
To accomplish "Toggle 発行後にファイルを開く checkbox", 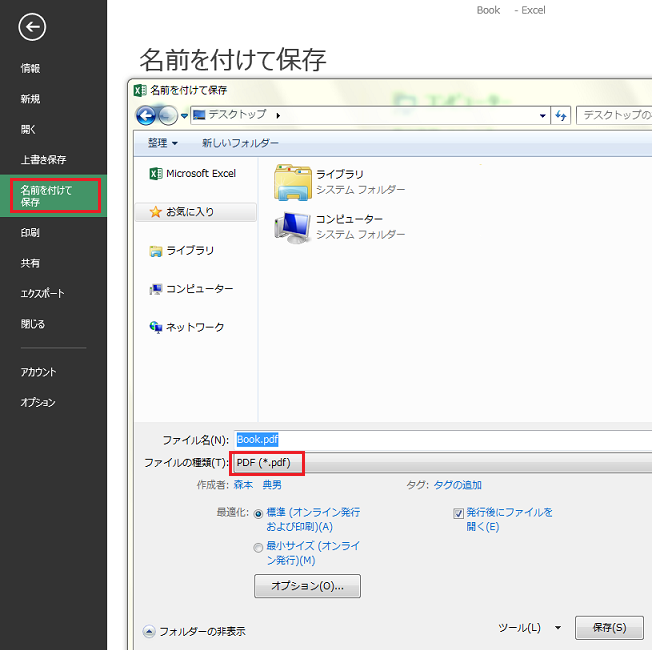I will pyautogui.click(x=458, y=514).
